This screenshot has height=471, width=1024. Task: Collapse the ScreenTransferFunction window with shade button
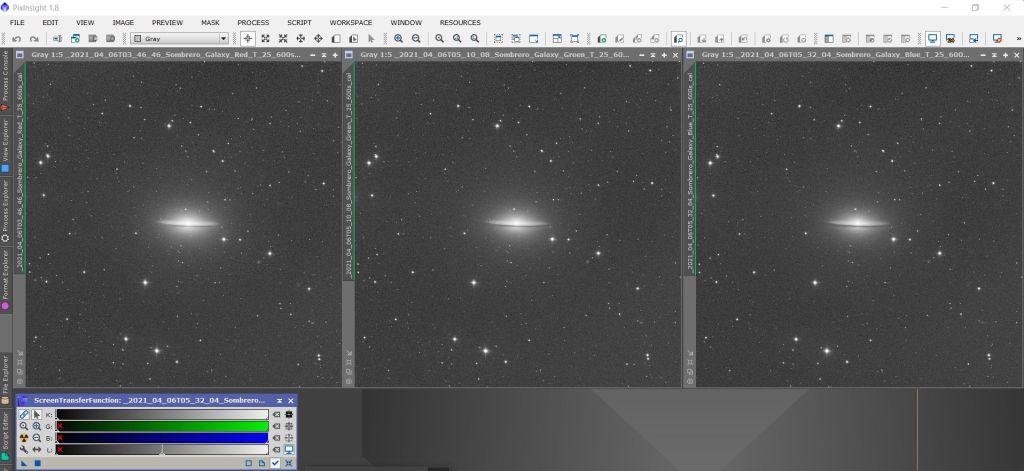[279, 400]
